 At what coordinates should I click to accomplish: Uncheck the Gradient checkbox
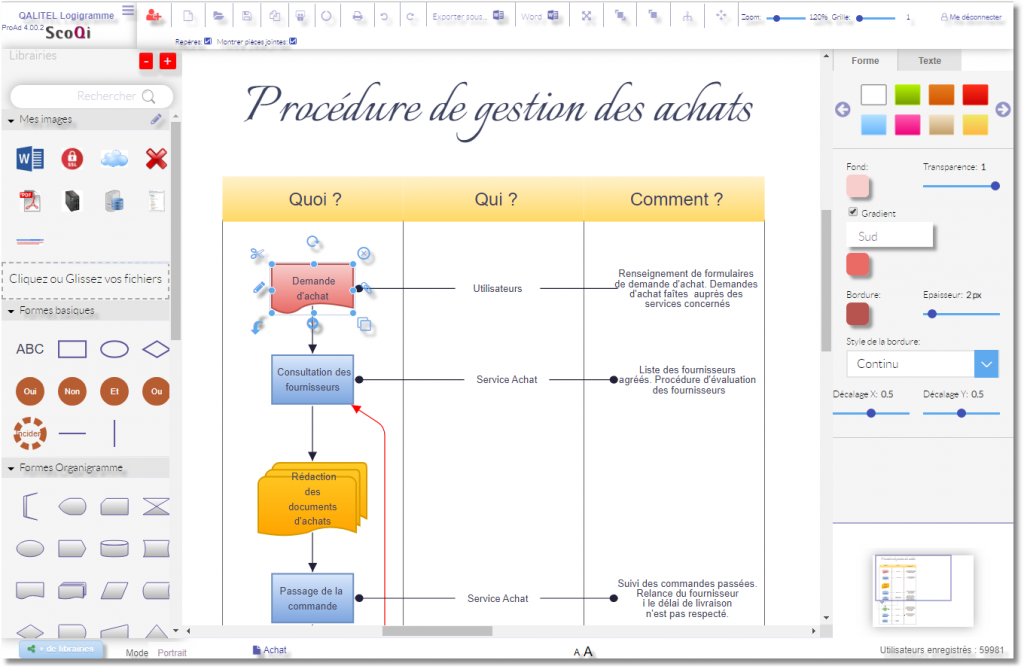853,212
